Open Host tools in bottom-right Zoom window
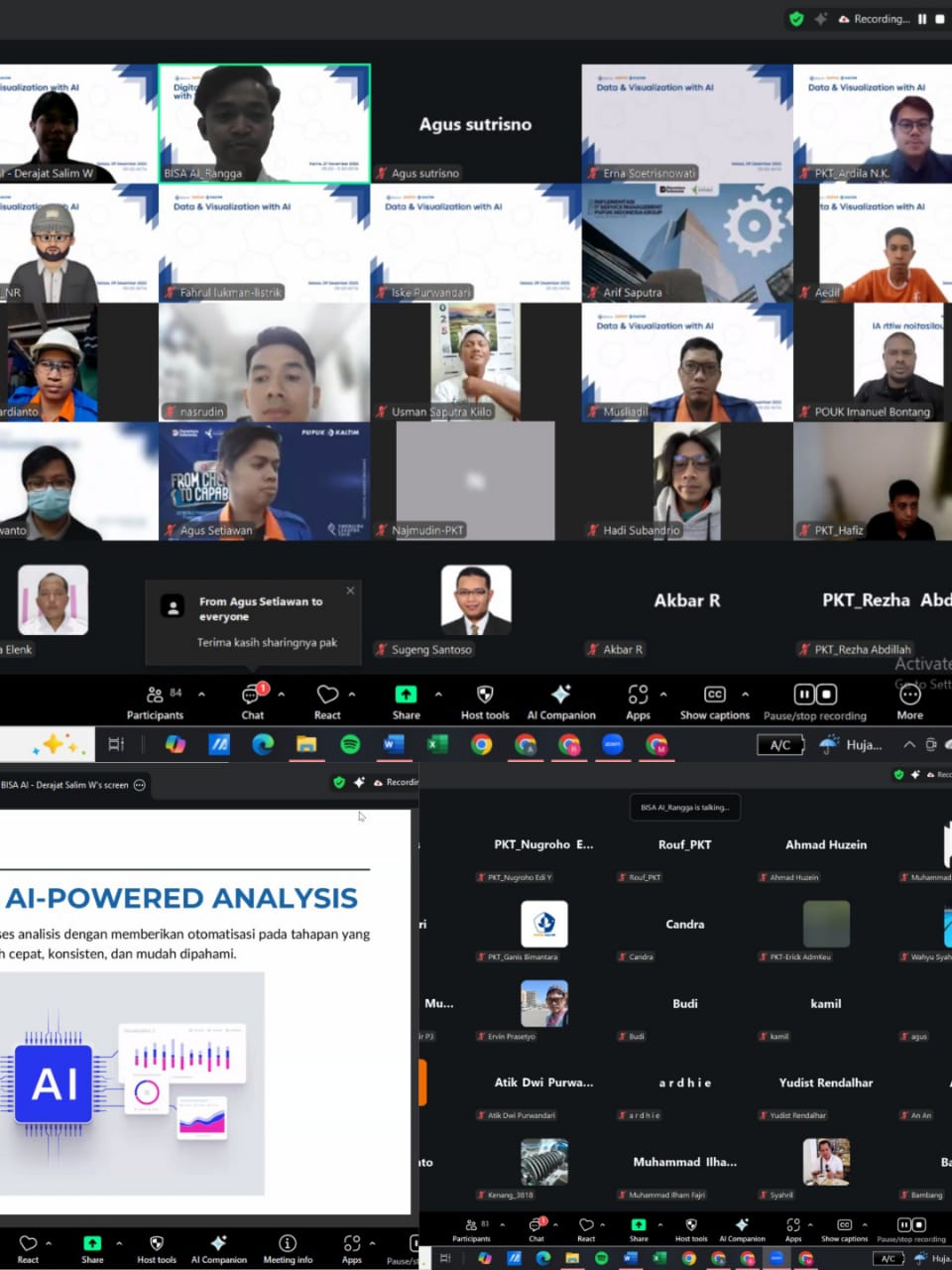The height and width of the screenshot is (1270, 952). point(691,1230)
